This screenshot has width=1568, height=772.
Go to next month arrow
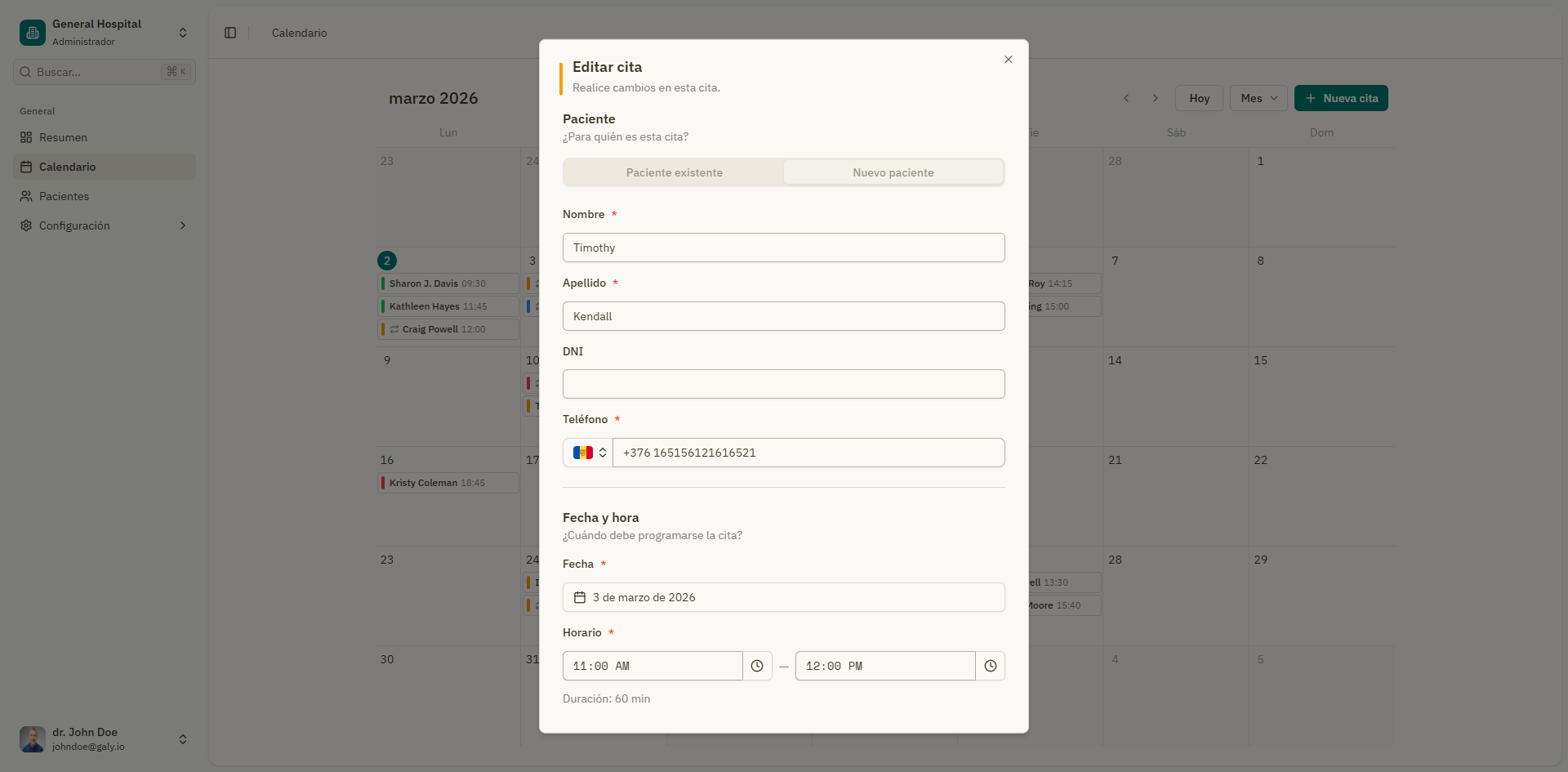tap(1155, 98)
